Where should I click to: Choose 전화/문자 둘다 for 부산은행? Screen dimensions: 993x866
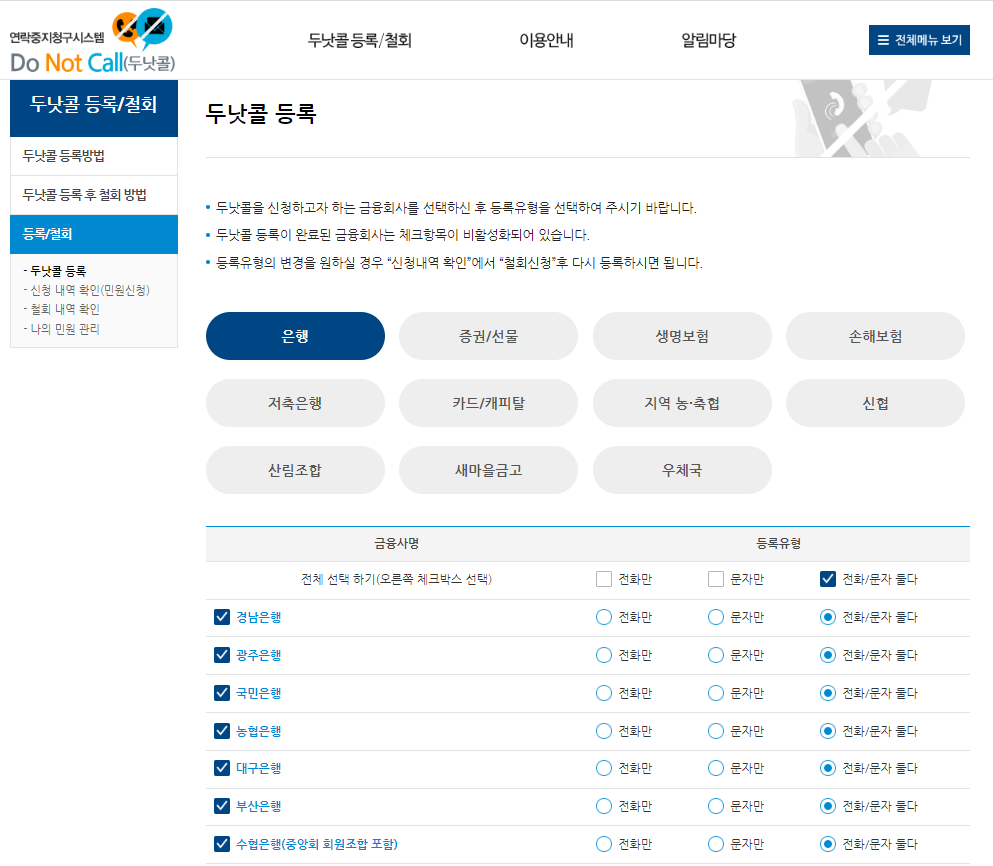(x=828, y=806)
